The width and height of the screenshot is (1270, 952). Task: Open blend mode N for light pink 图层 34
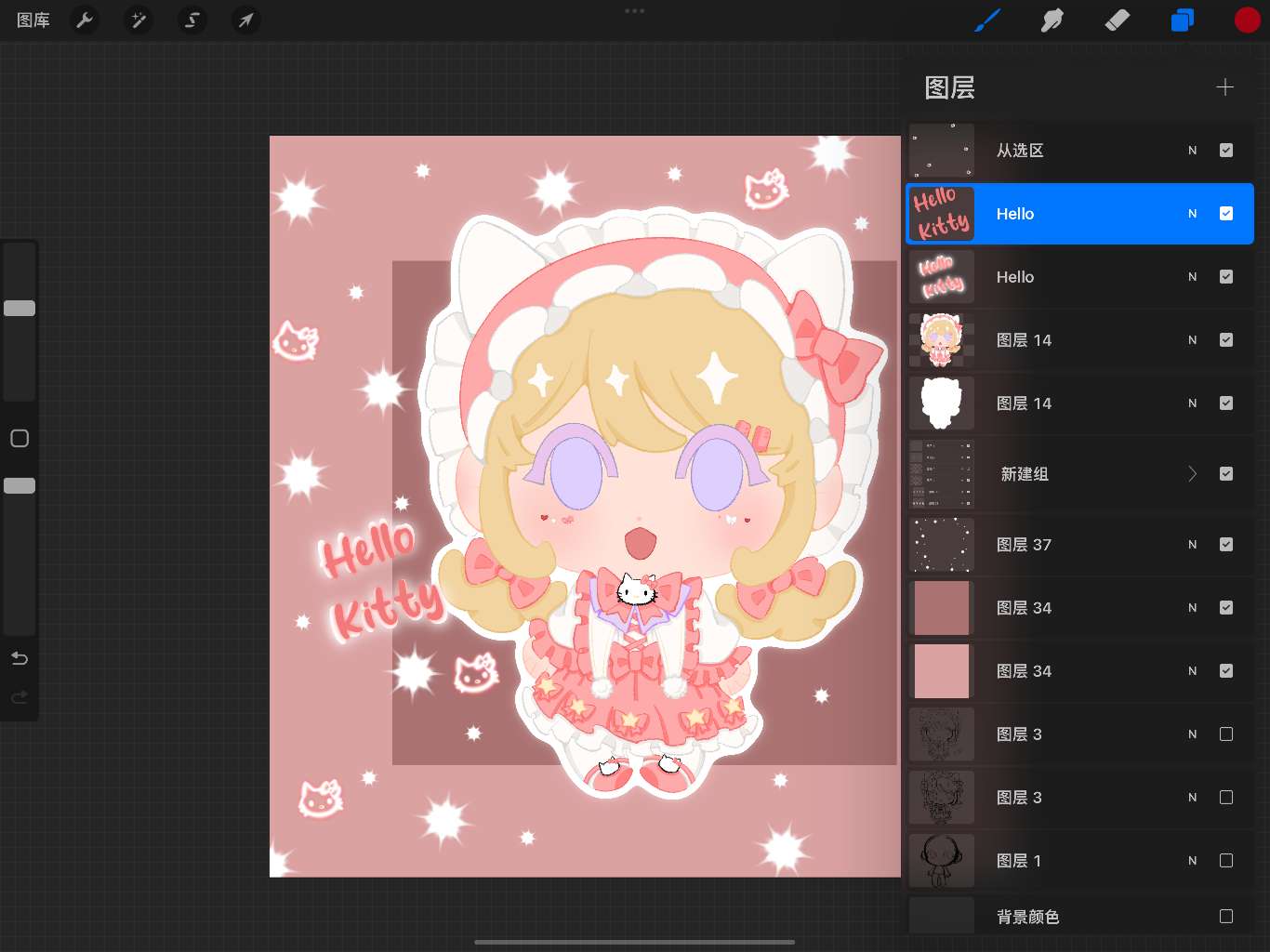point(1193,670)
